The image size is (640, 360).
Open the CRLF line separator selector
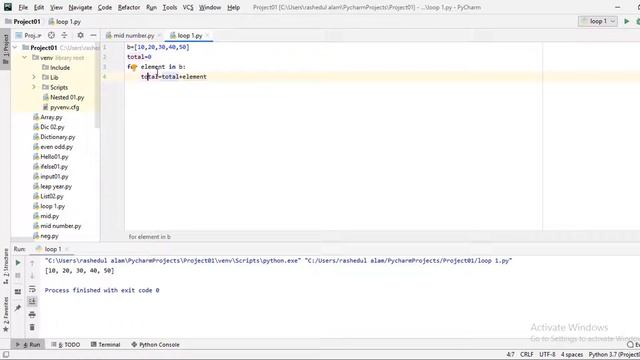click(527, 355)
